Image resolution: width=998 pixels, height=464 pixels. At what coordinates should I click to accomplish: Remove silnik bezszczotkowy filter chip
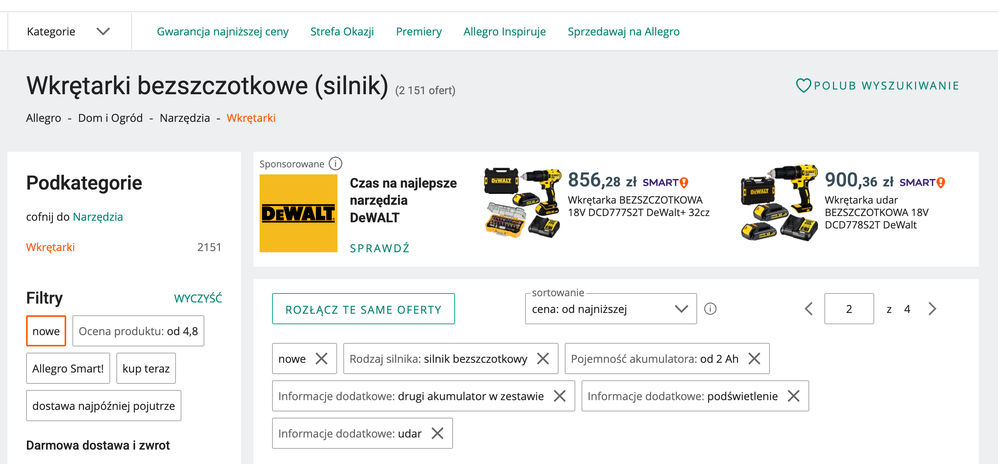tap(543, 359)
